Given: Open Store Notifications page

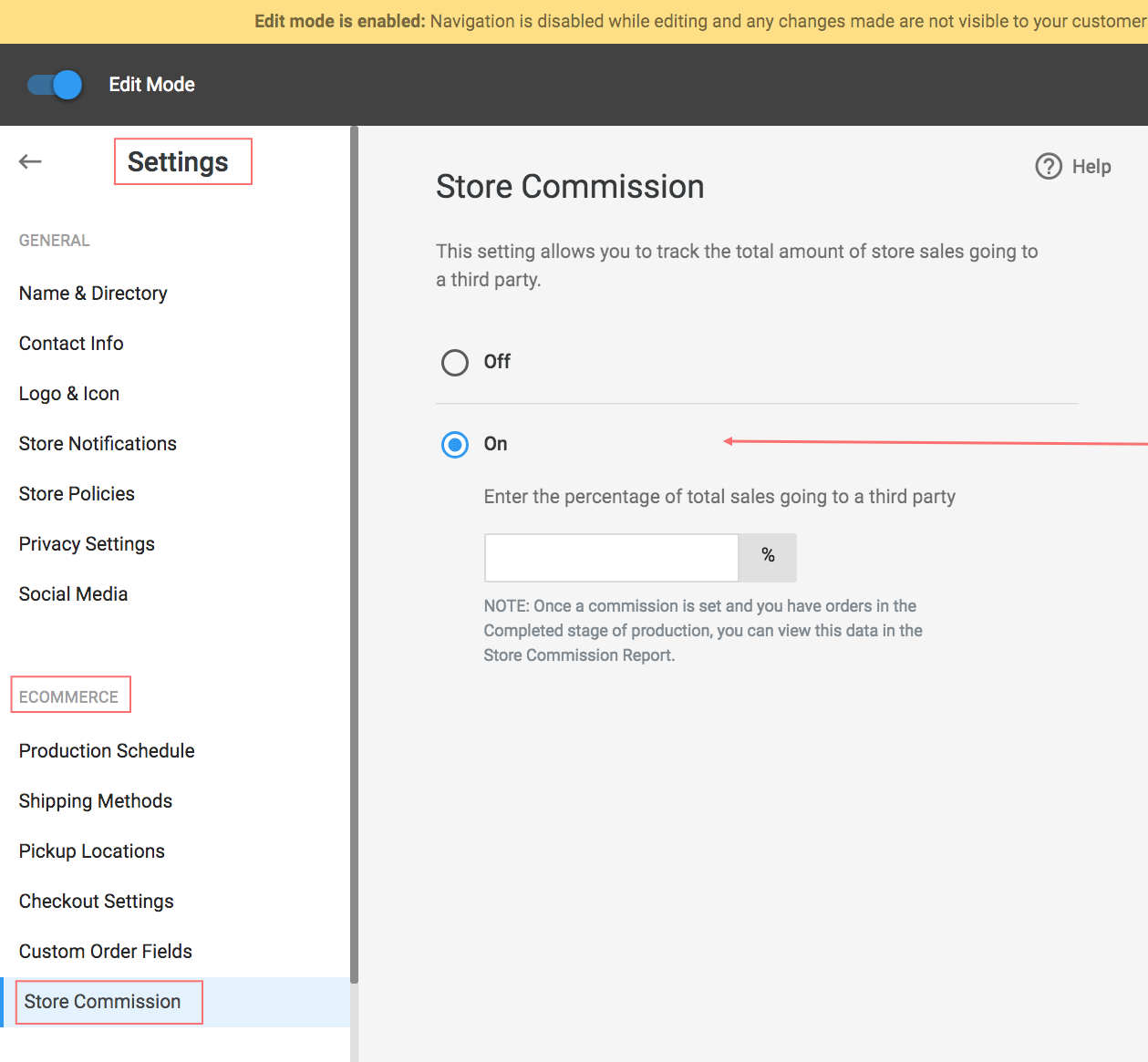Looking at the screenshot, I should [98, 444].
